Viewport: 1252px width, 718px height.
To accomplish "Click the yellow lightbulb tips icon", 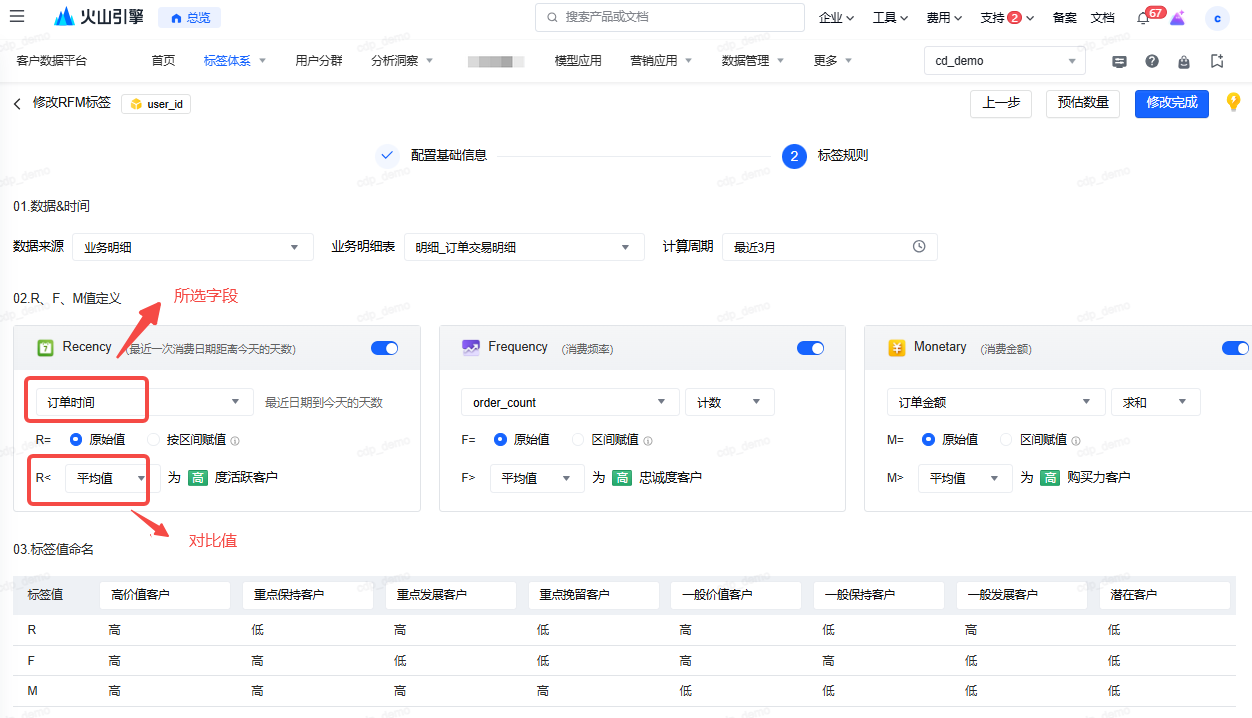I will 1233,102.
